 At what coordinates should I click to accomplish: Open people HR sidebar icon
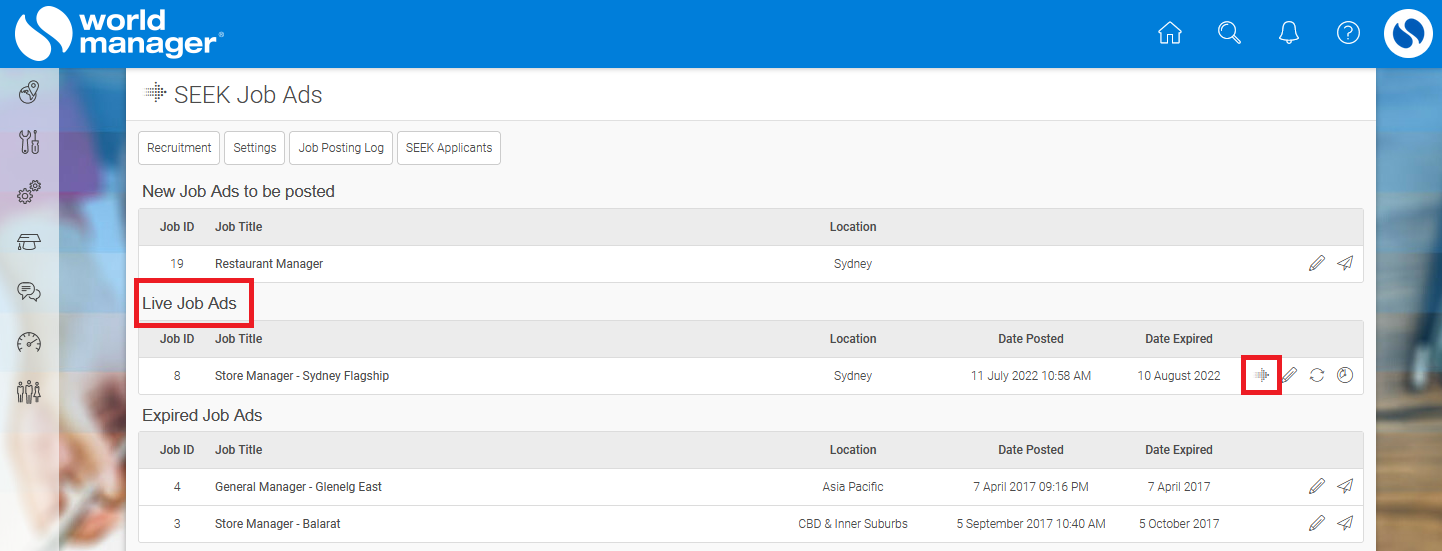click(x=29, y=391)
